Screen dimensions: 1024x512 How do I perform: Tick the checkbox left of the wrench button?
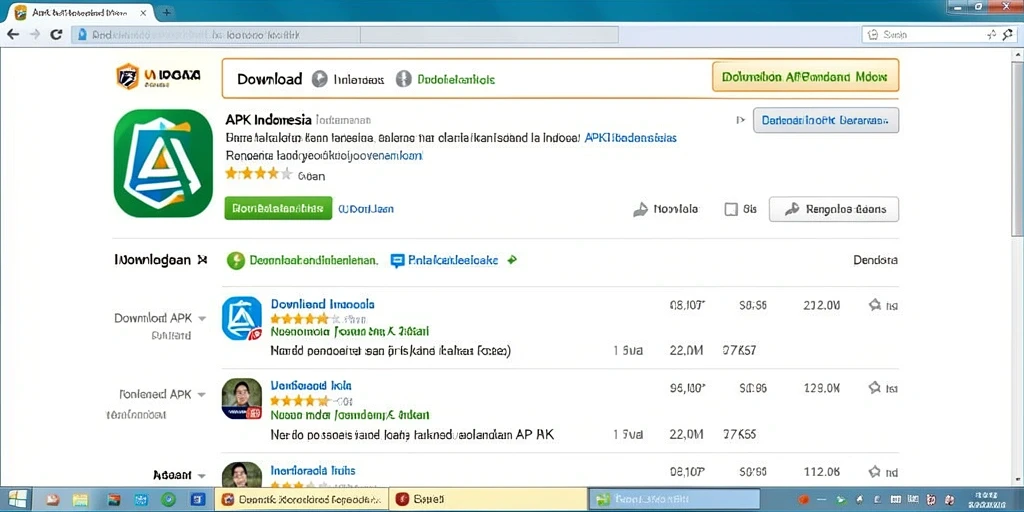point(731,210)
